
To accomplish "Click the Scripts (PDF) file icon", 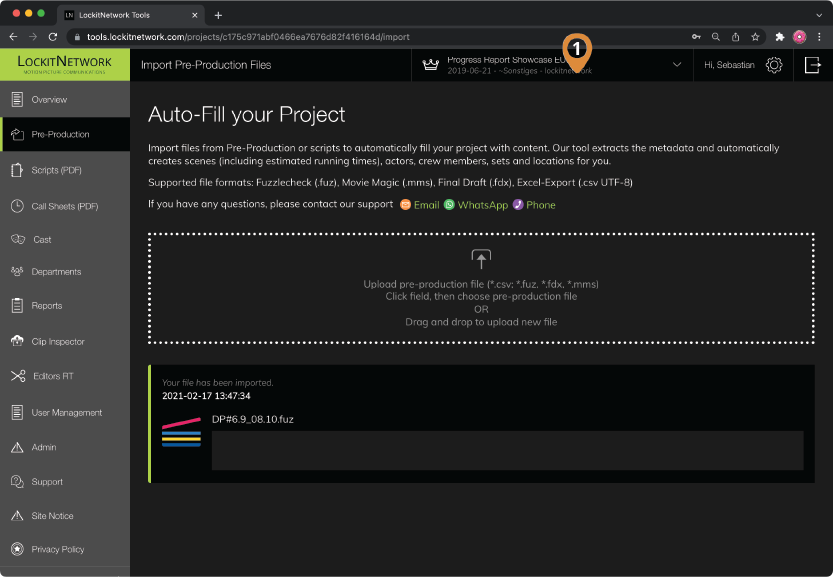I will pos(17,170).
